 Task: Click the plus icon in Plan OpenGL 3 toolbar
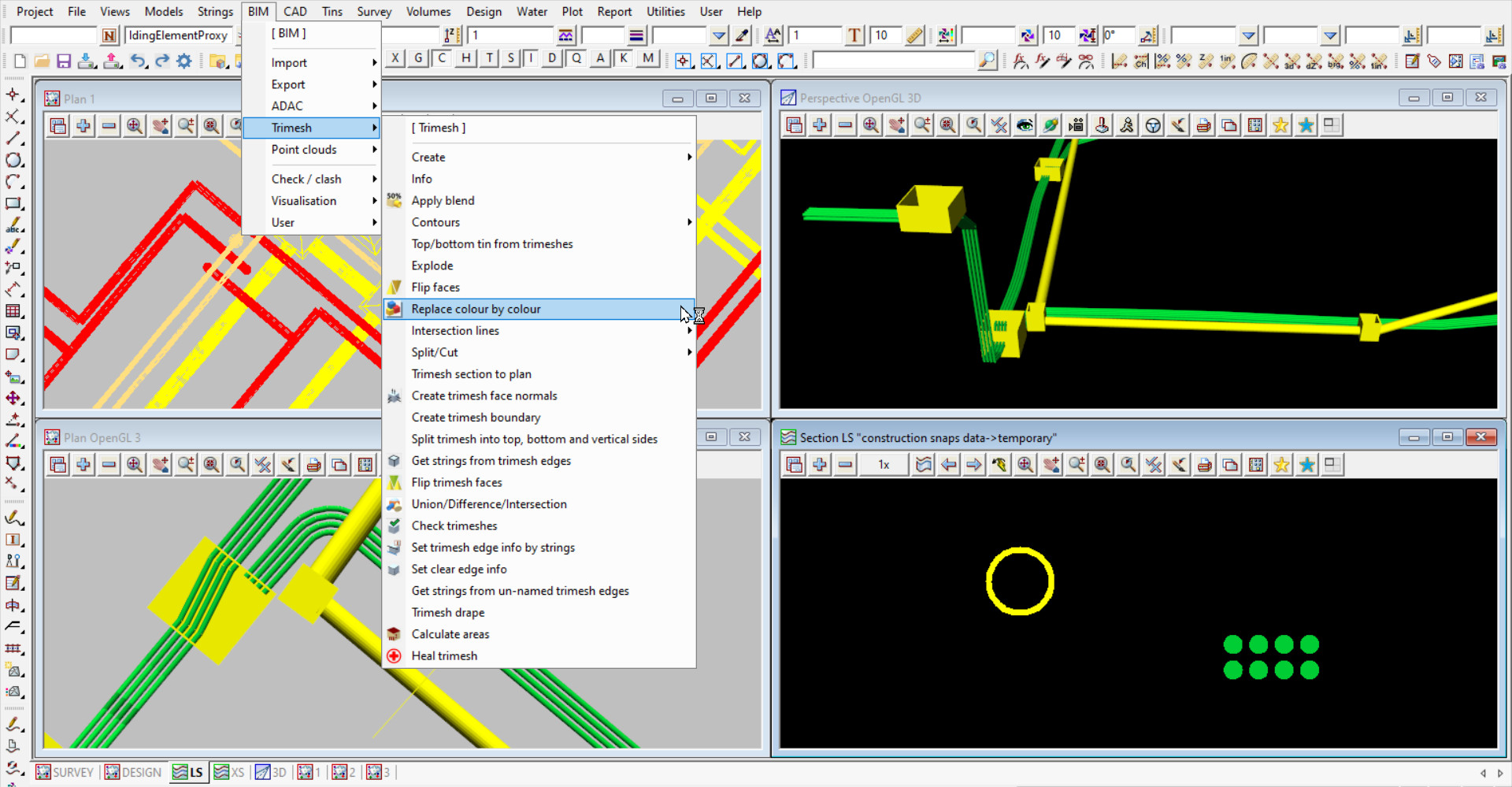[83, 465]
